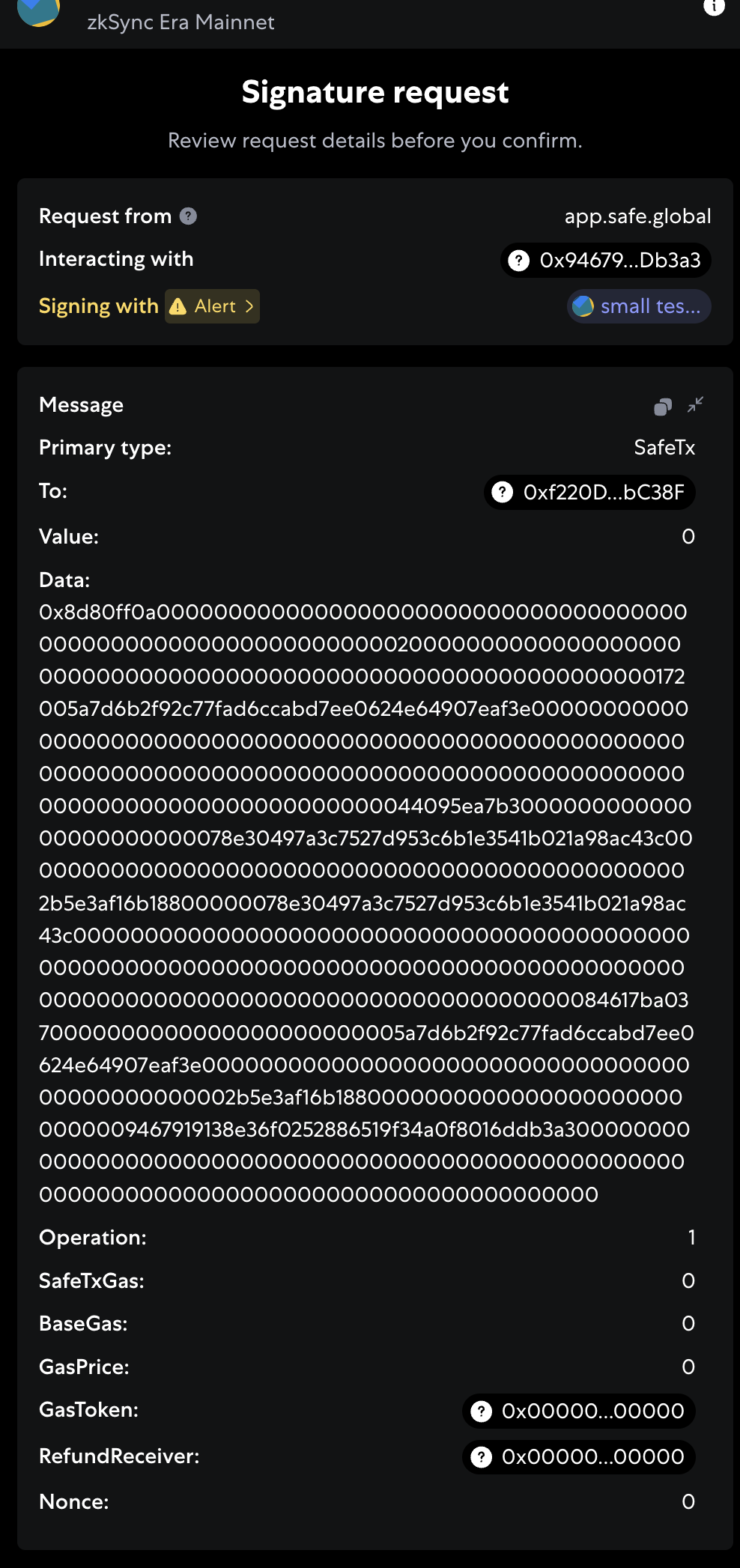Image resolution: width=740 pixels, height=1568 pixels.
Task: Copy the message with the copy icon
Action: pyautogui.click(x=662, y=407)
